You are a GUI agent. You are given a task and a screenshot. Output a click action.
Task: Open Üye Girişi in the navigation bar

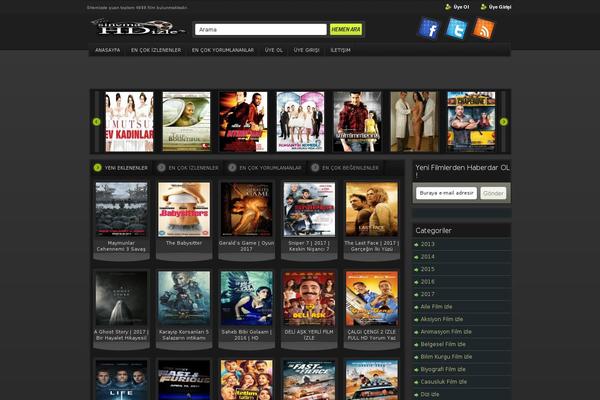[307, 50]
